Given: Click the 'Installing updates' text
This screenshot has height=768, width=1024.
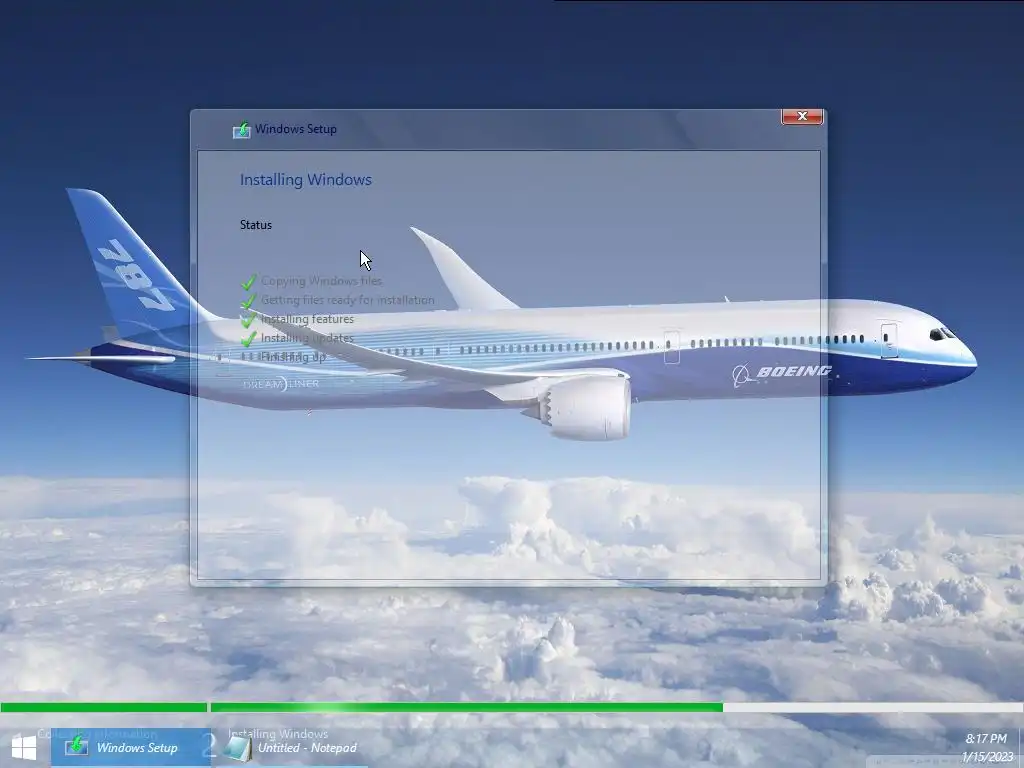Looking at the screenshot, I should 307,338.
